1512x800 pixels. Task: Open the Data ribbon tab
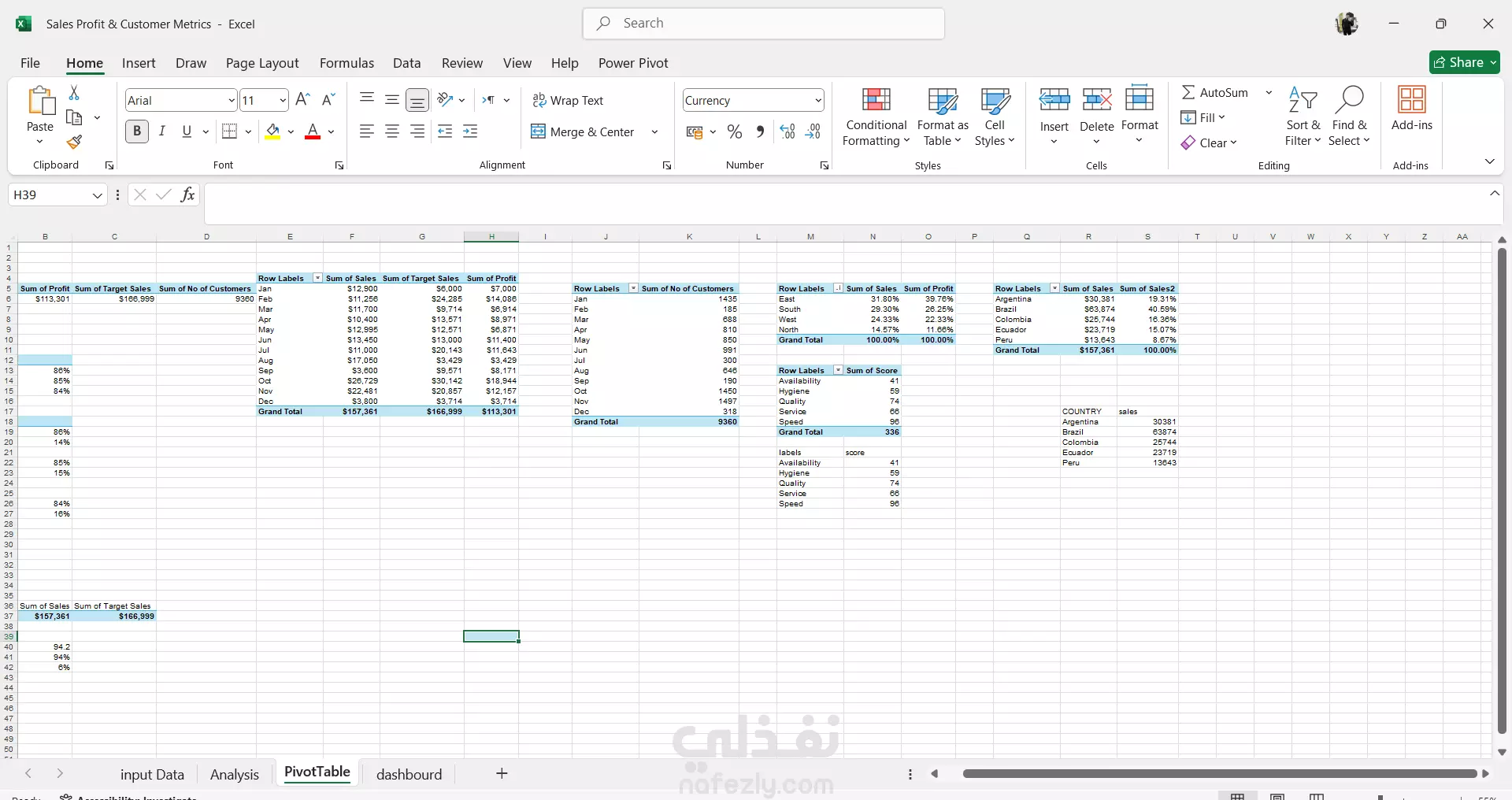coord(407,63)
